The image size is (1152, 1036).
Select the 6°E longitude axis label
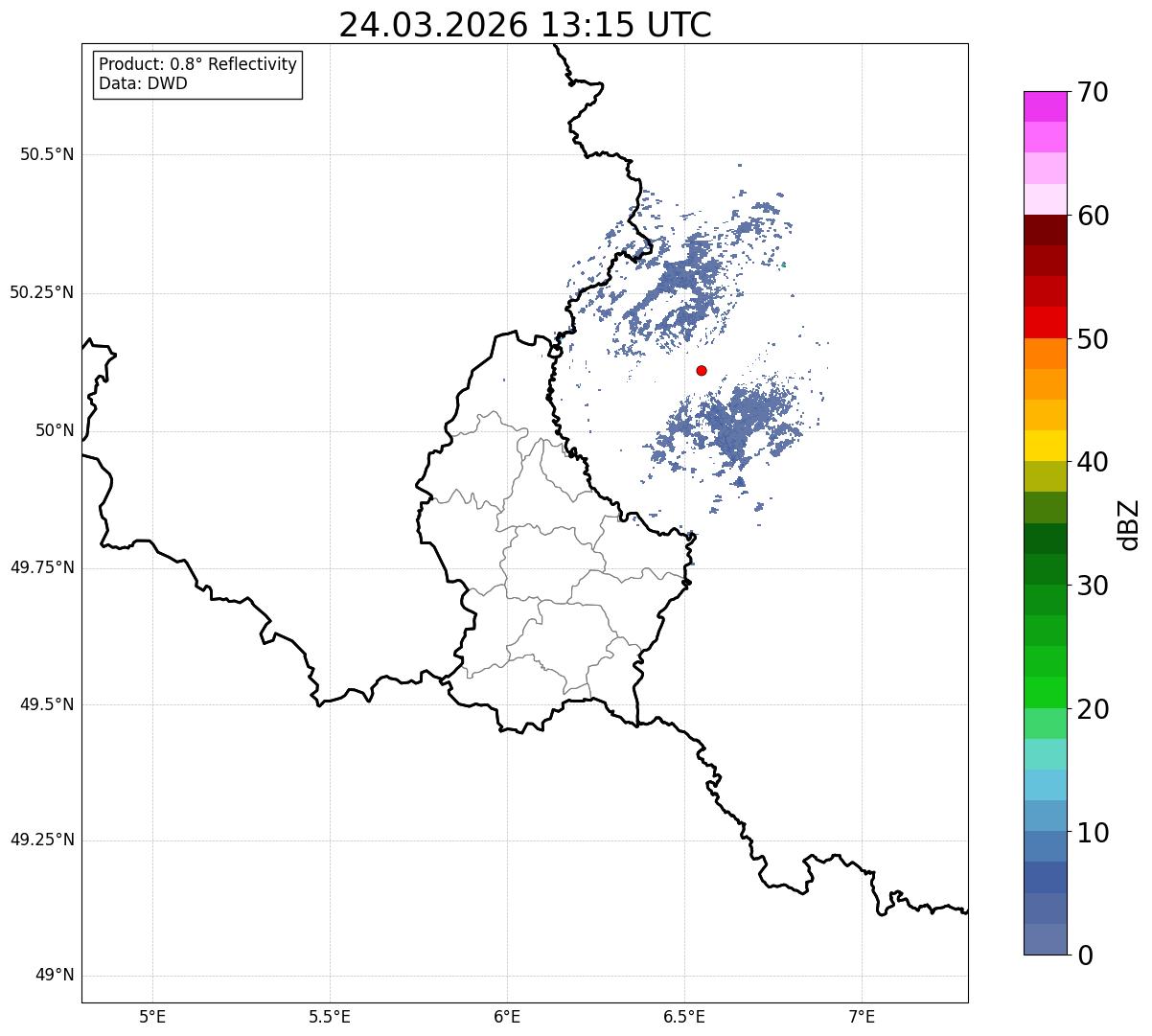507,1016
